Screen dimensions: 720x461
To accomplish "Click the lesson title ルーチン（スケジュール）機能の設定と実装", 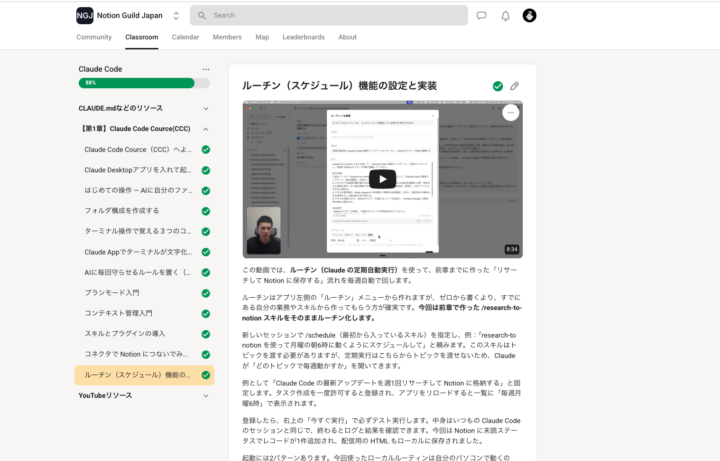I will (339, 86).
